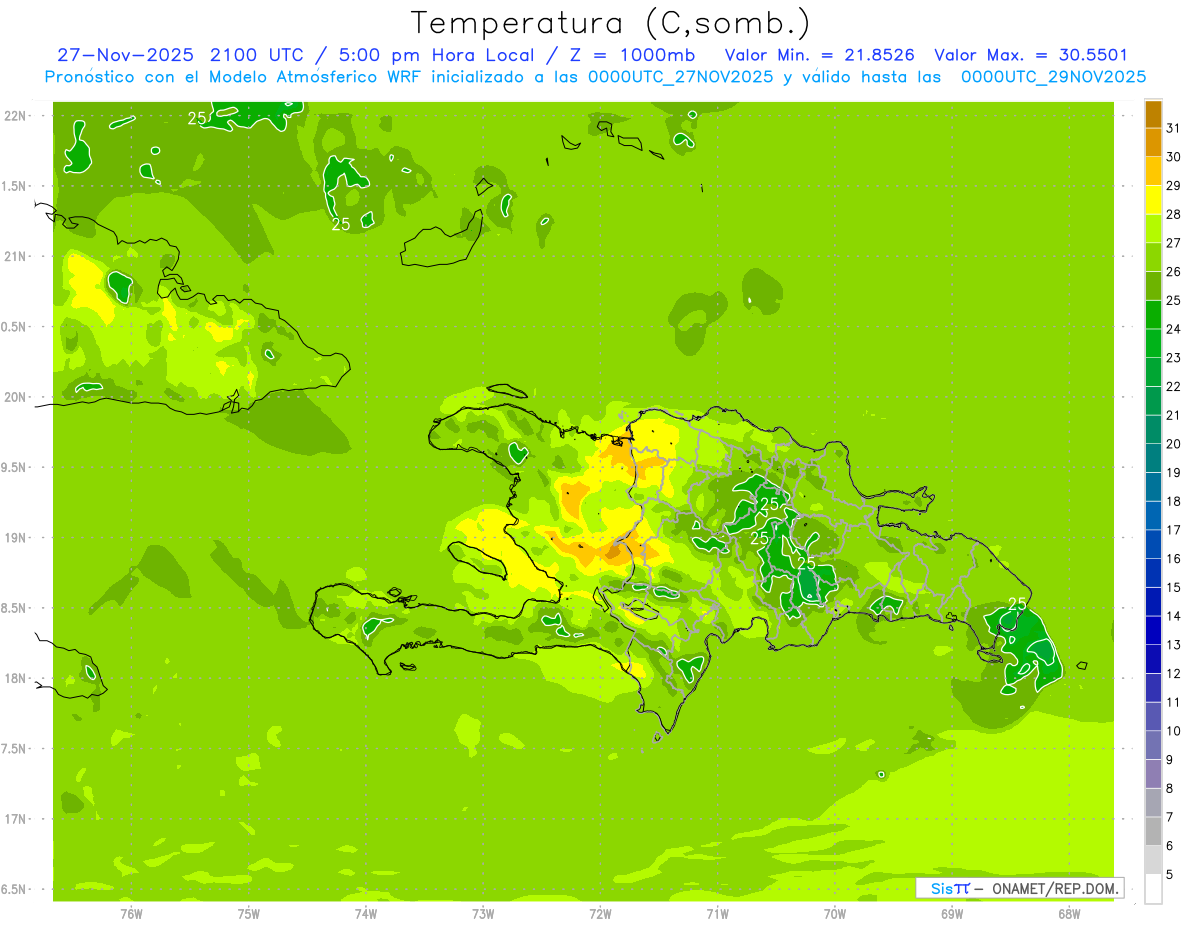Screen dimensions: 1200x927
Task: Click the colorbar label "12"
Action: [x=1173, y=673]
